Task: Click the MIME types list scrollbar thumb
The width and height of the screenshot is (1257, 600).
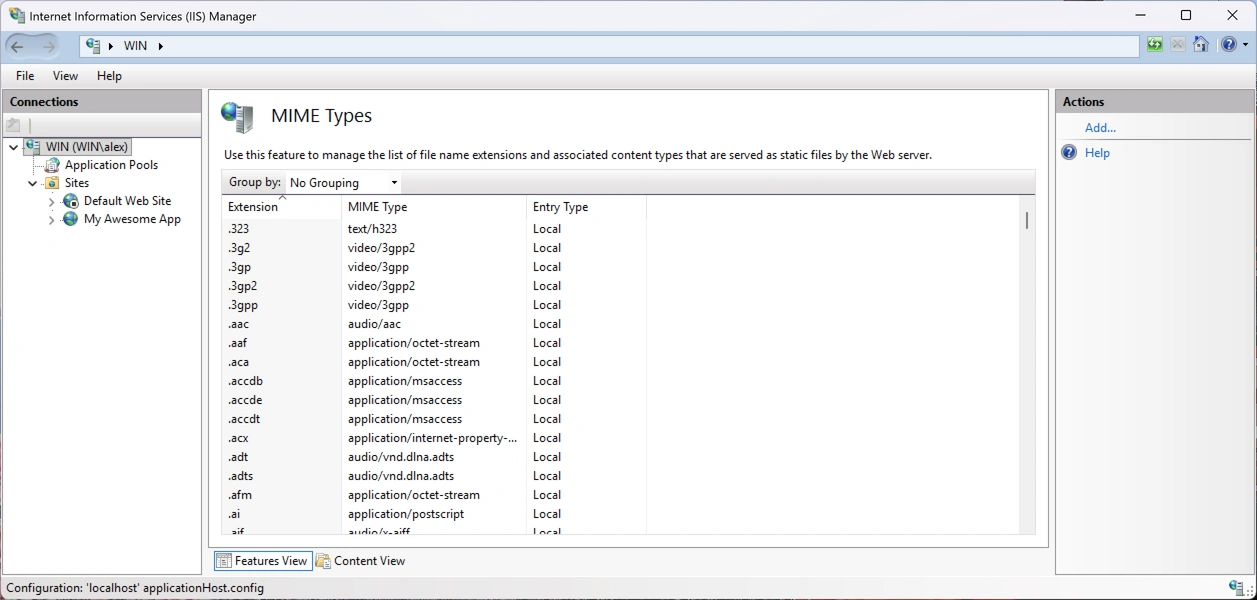Action: click(1027, 220)
